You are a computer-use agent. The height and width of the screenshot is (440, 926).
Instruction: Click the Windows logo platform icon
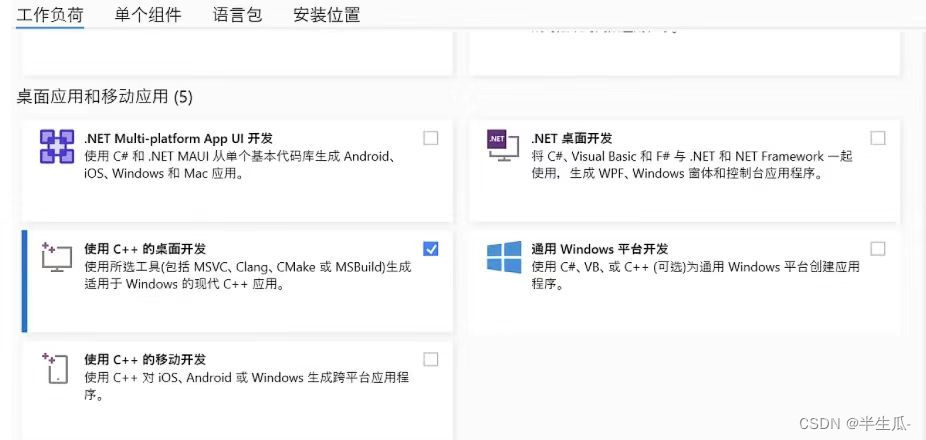point(504,257)
